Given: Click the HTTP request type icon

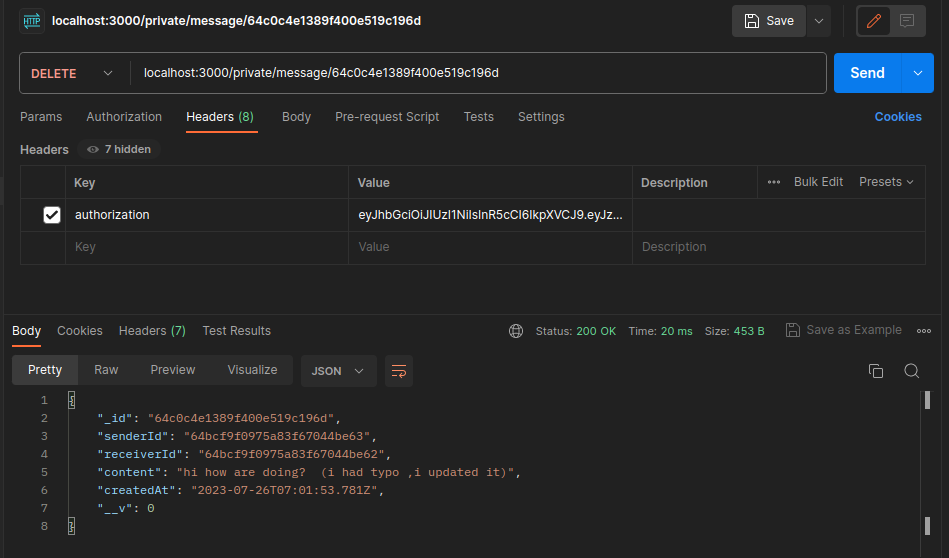Looking at the screenshot, I should (x=31, y=21).
